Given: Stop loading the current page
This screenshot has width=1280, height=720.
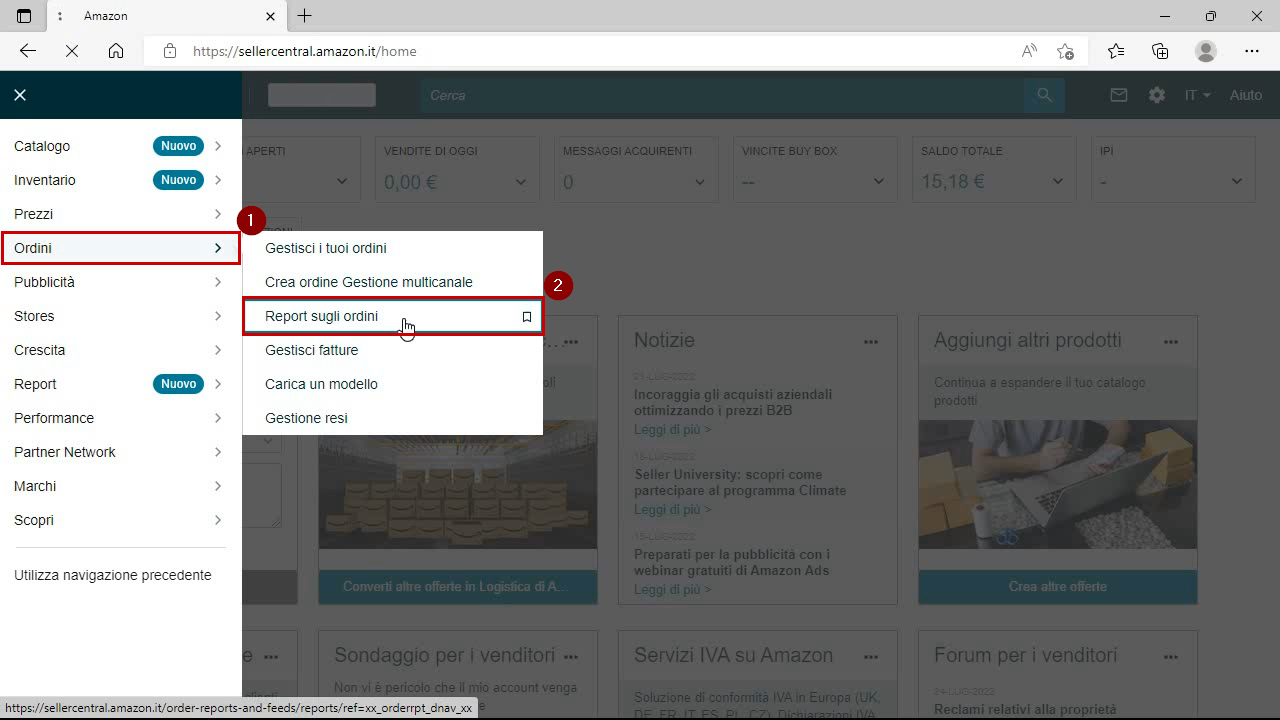Looking at the screenshot, I should tap(72, 51).
